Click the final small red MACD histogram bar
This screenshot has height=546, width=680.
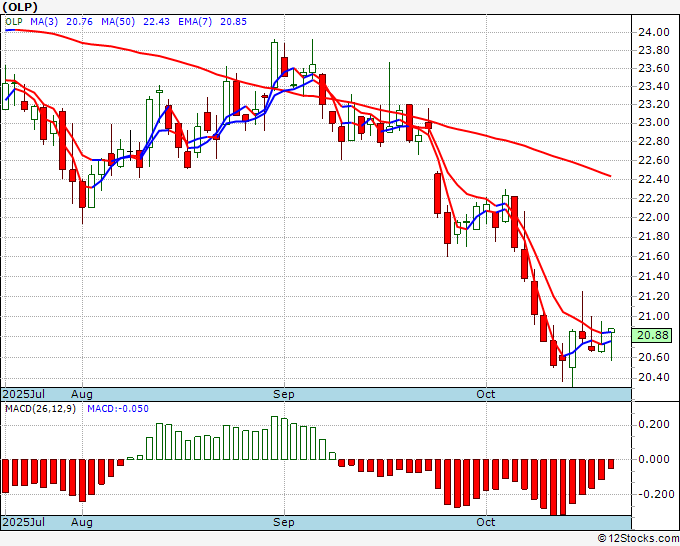pyautogui.click(x=611, y=464)
